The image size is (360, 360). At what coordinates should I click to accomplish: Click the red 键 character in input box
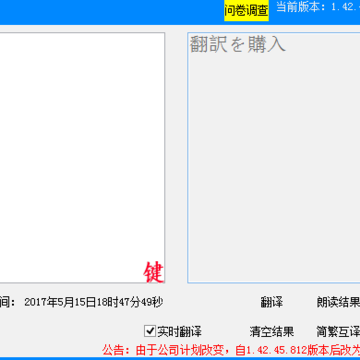[153, 272]
